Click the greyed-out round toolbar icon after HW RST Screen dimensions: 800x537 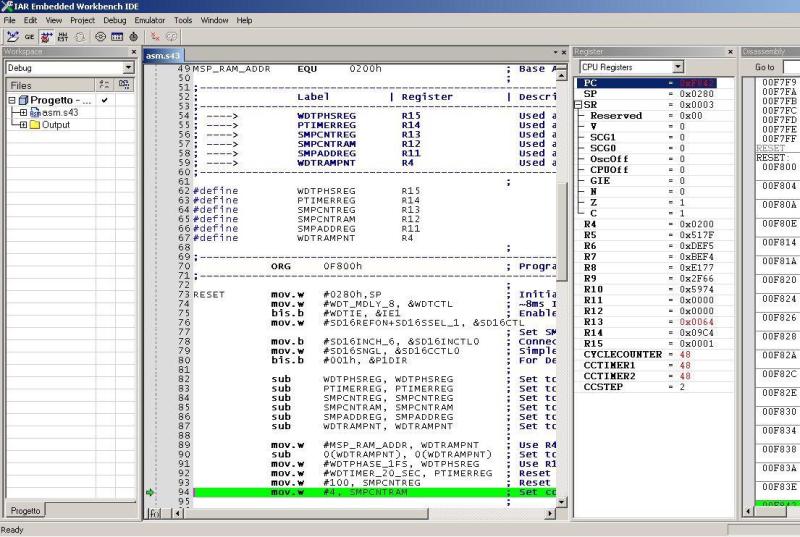81,37
